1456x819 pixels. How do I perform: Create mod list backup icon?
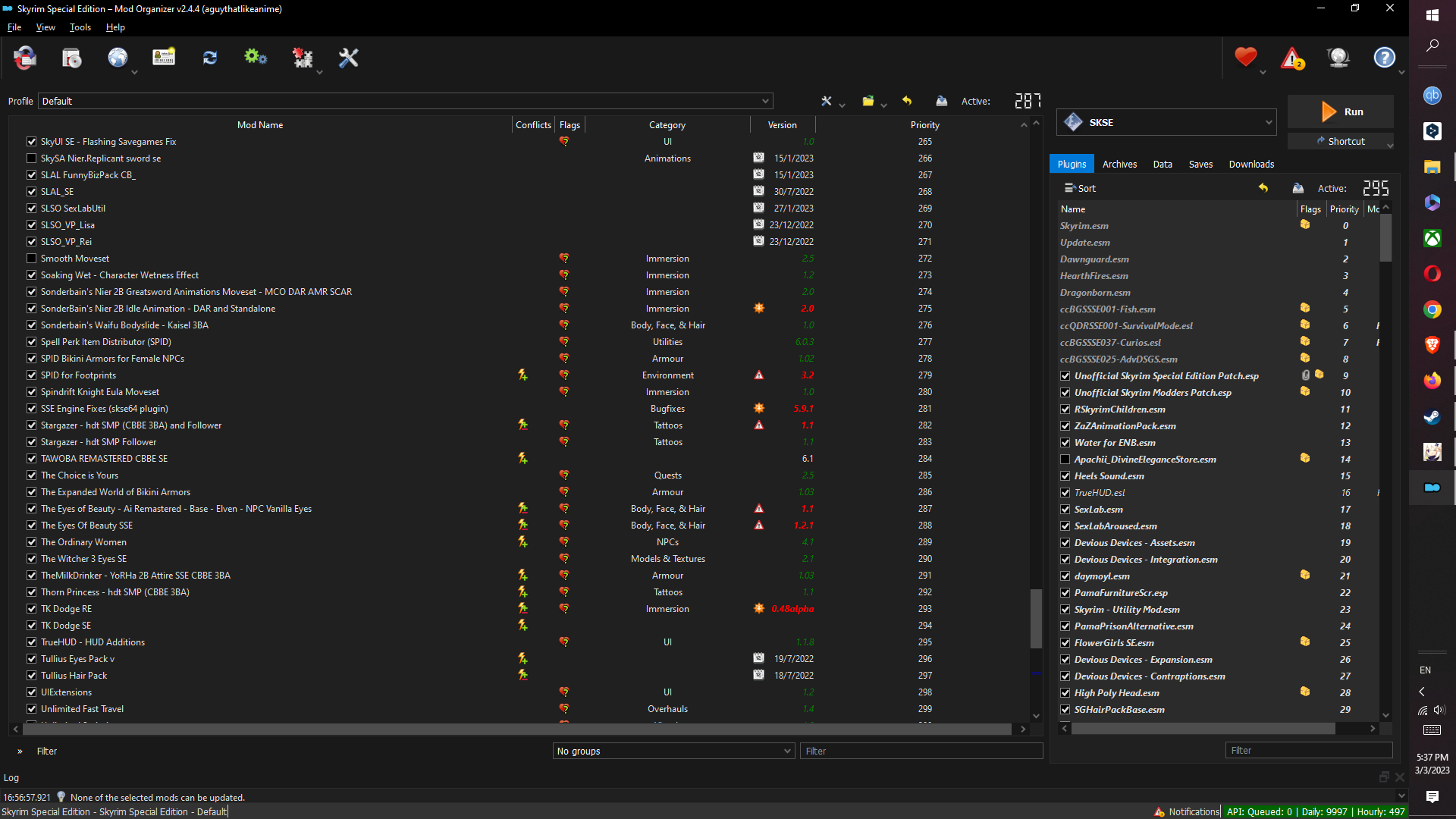point(941,101)
